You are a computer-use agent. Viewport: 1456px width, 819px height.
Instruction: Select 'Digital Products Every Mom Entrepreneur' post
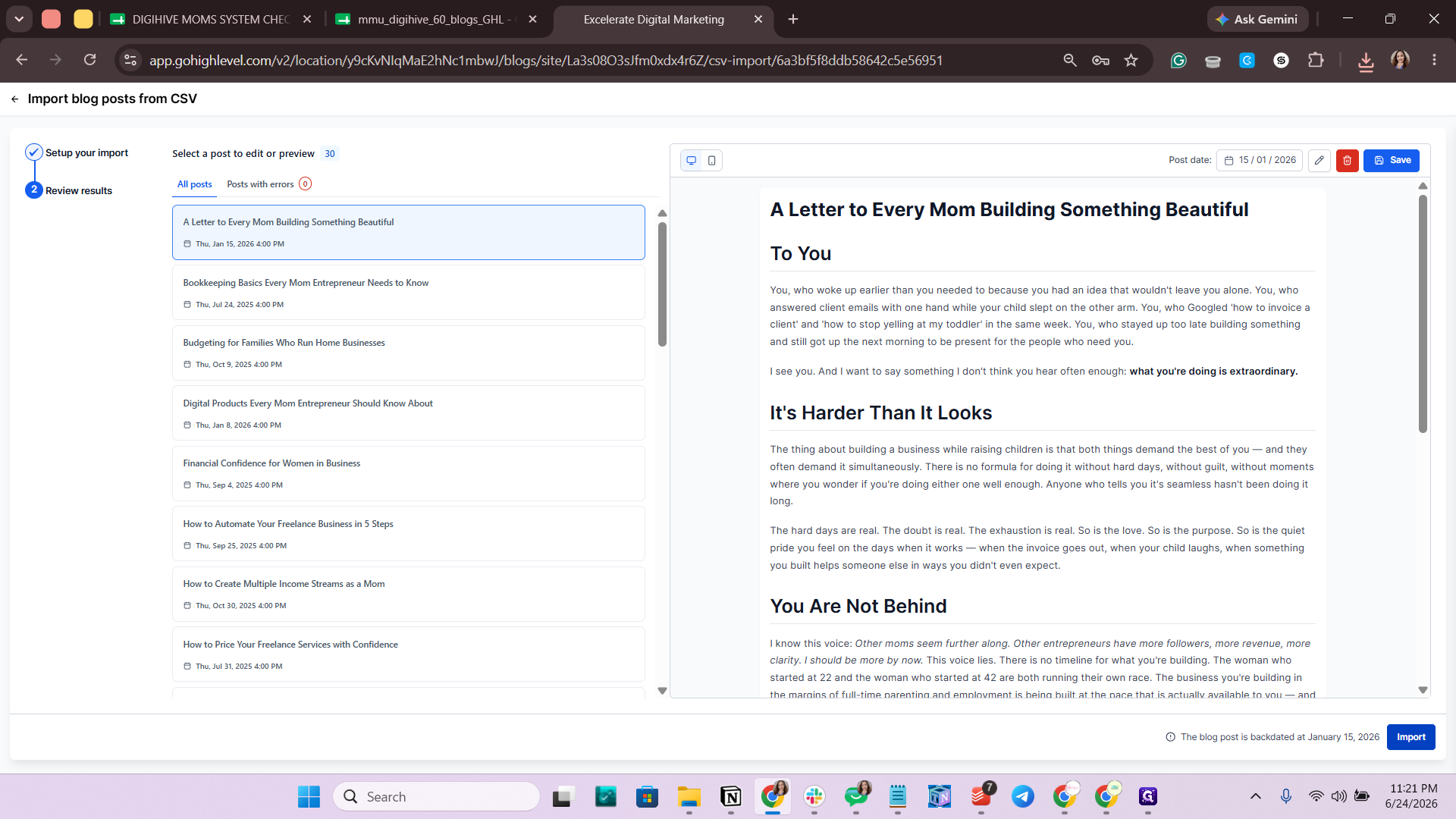(x=409, y=413)
